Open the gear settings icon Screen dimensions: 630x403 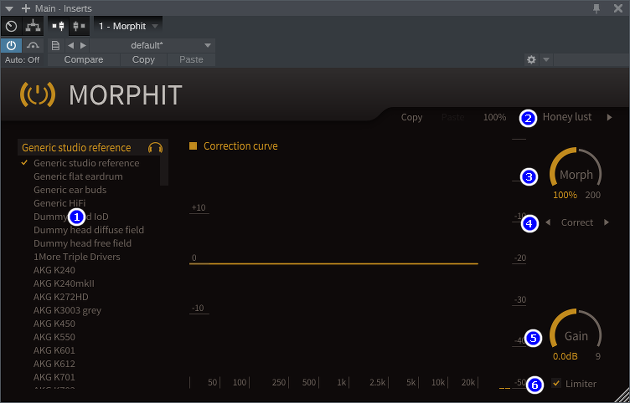click(531, 60)
